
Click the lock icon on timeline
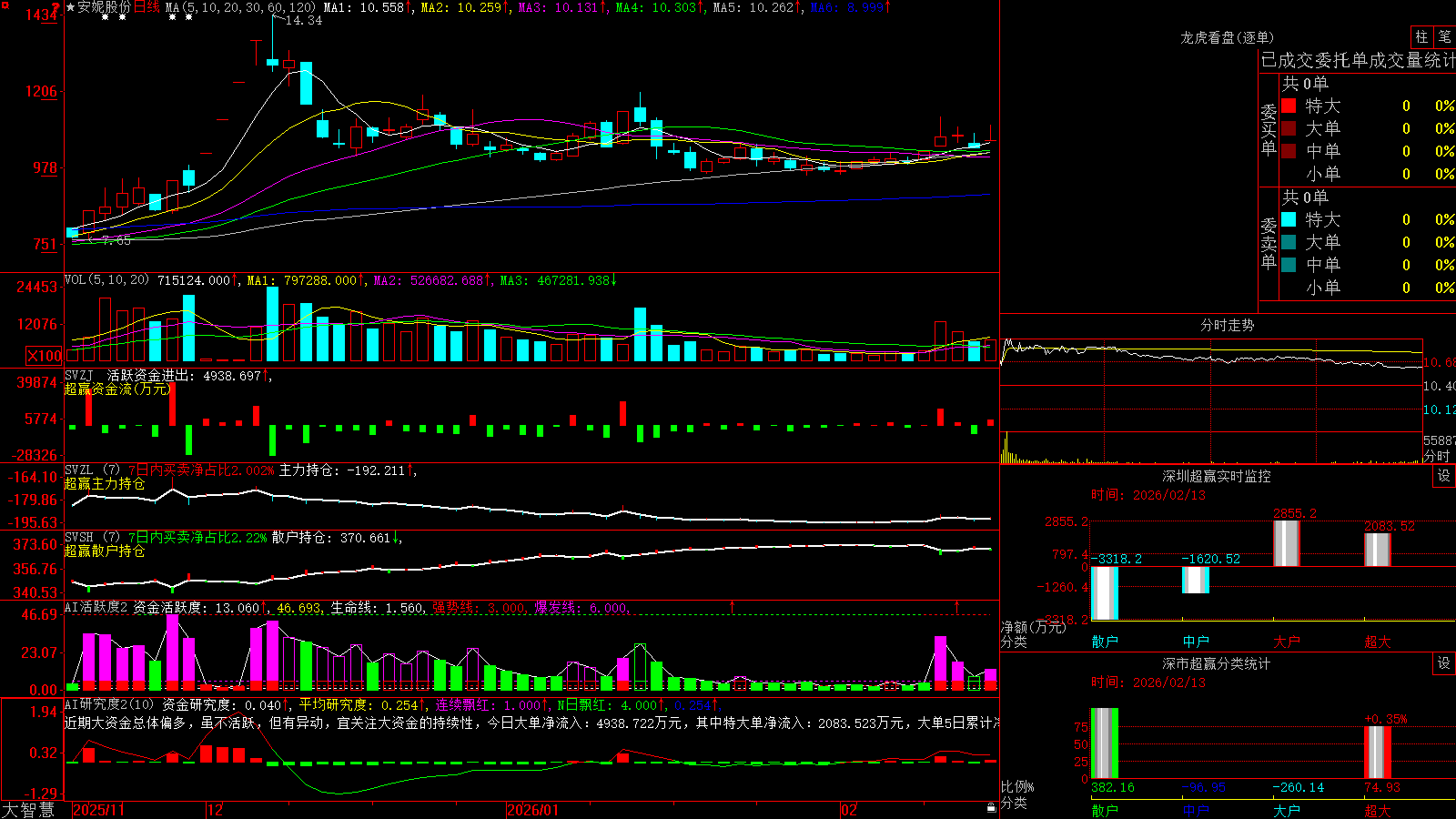(x=991, y=808)
